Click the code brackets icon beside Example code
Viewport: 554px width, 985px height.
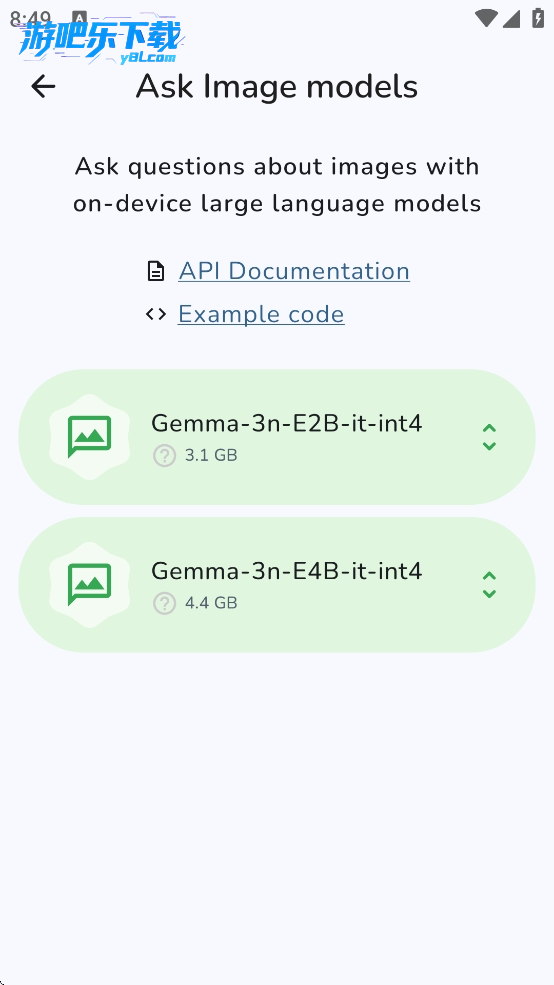click(x=156, y=314)
